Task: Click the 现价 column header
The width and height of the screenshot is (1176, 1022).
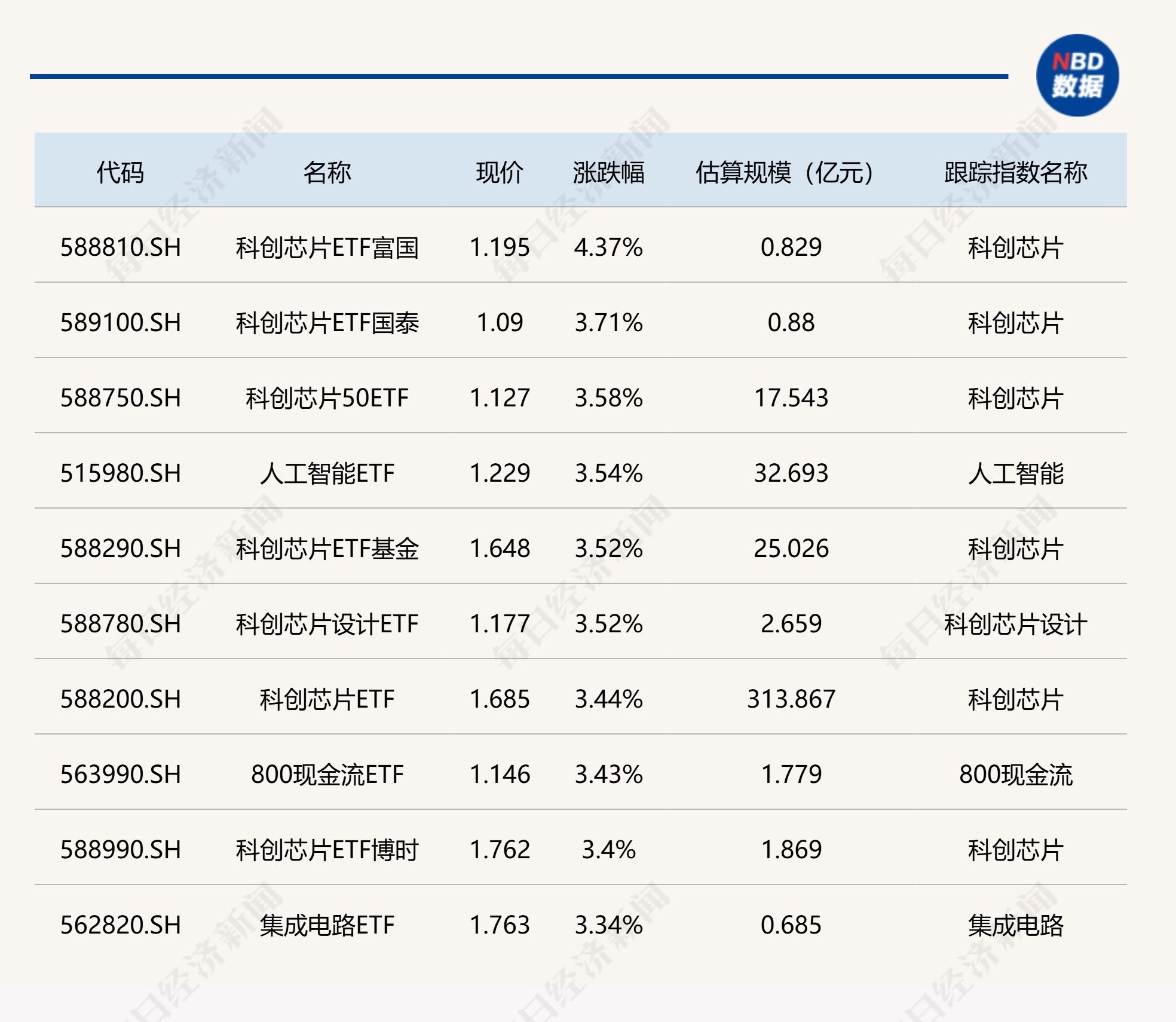Action: 500,172
